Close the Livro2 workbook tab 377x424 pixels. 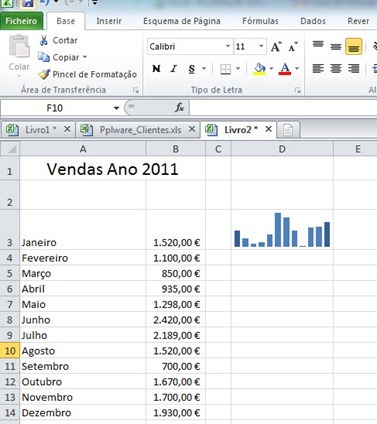[x=268, y=129]
